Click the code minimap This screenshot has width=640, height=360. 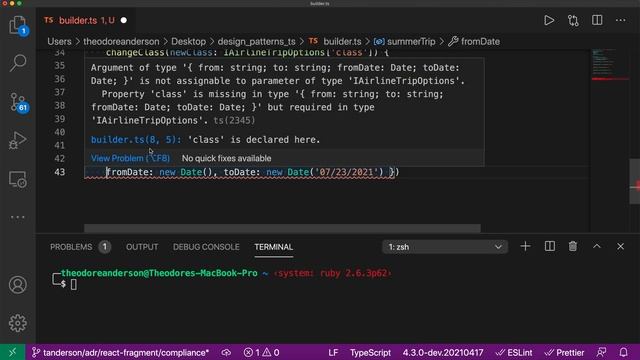[x=610, y=65]
